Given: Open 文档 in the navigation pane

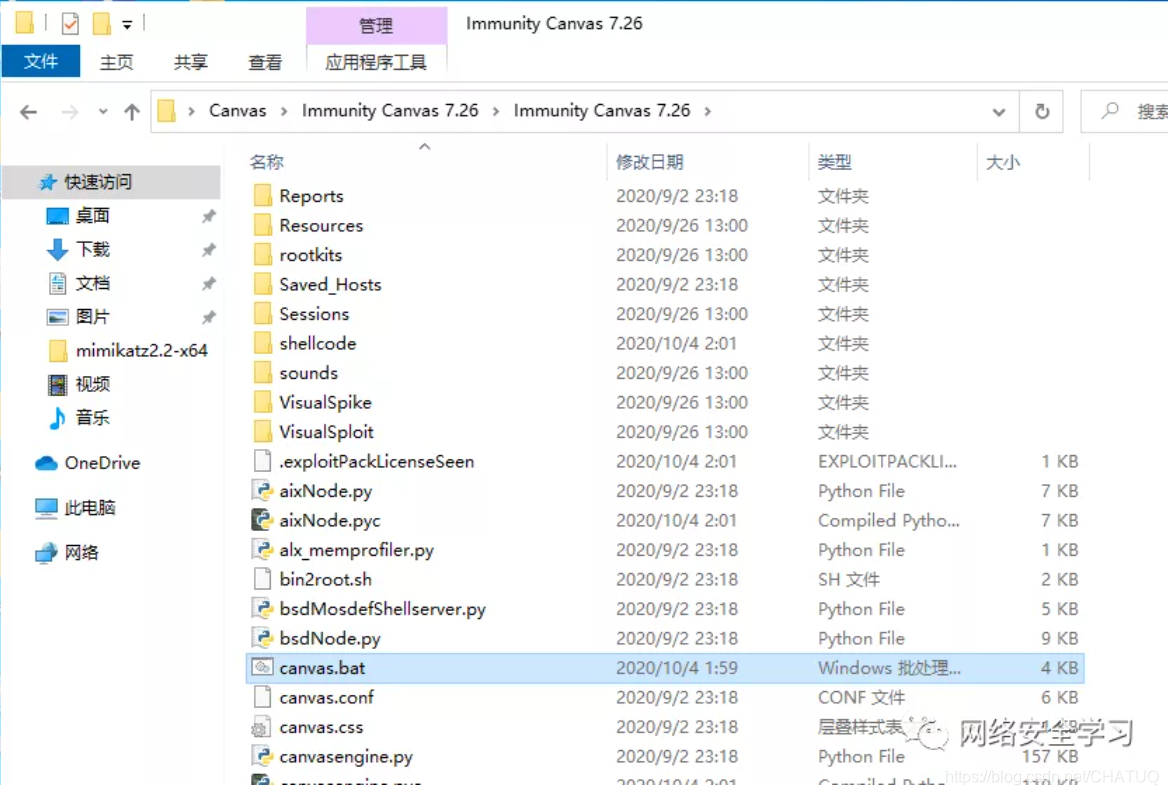Looking at the screenshot, I should click(x=92, y=283).
